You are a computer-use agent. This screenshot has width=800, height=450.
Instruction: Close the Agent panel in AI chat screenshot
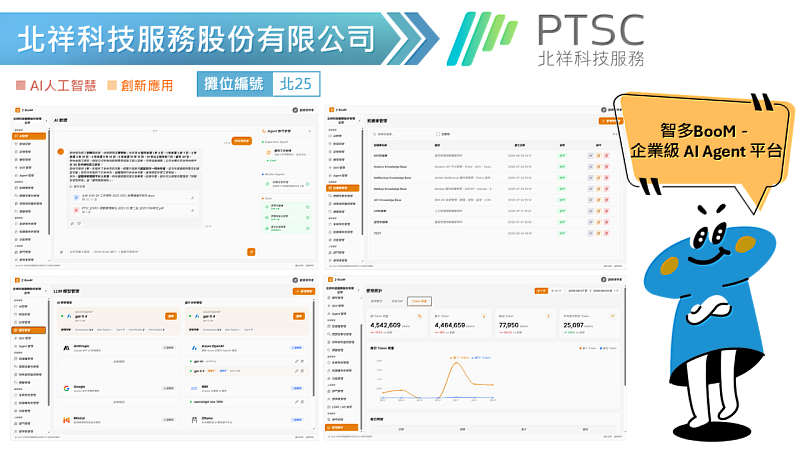pyautogui.click(x=310, y=131)
